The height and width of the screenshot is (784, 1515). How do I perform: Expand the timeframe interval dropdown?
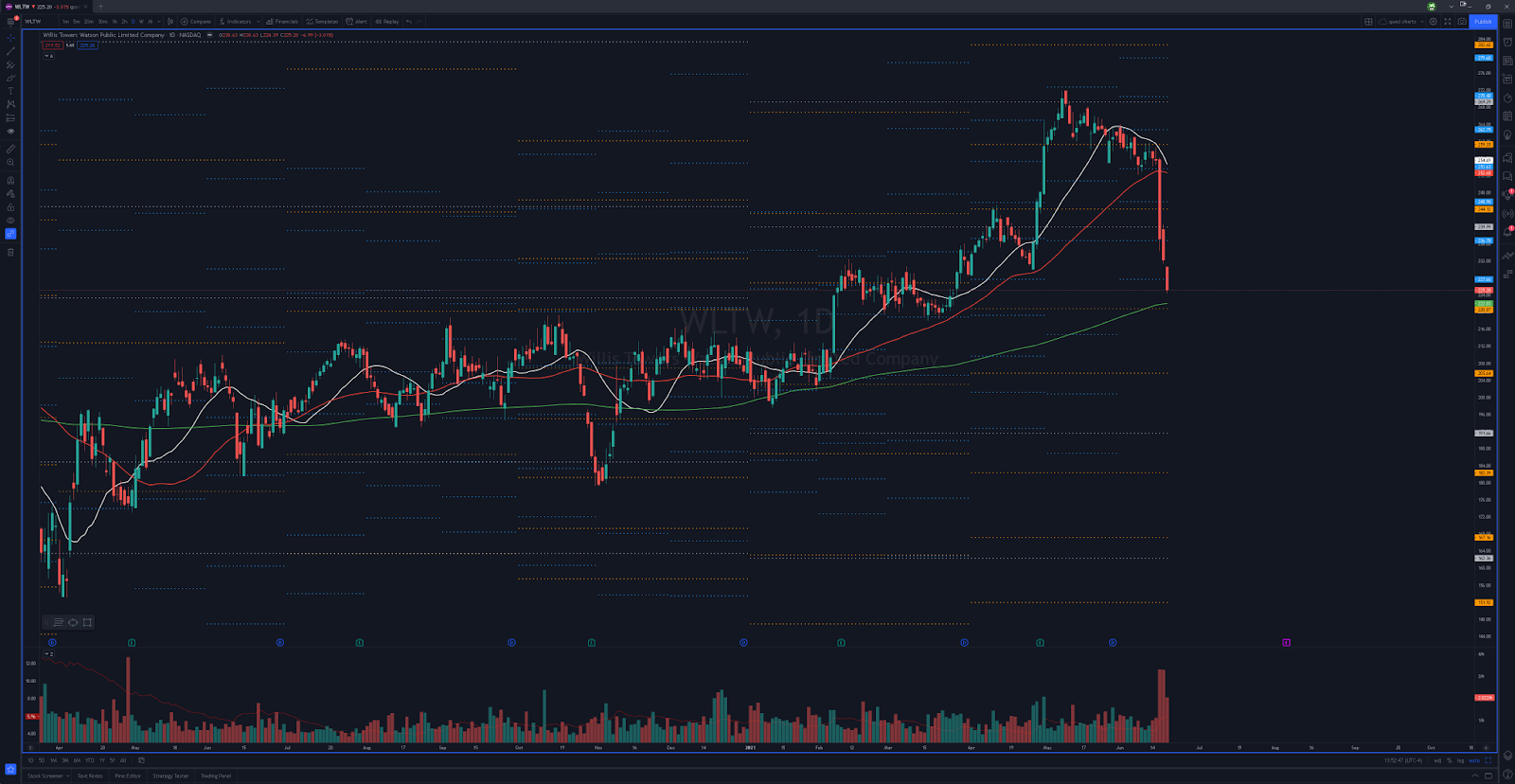coord(159,21)
